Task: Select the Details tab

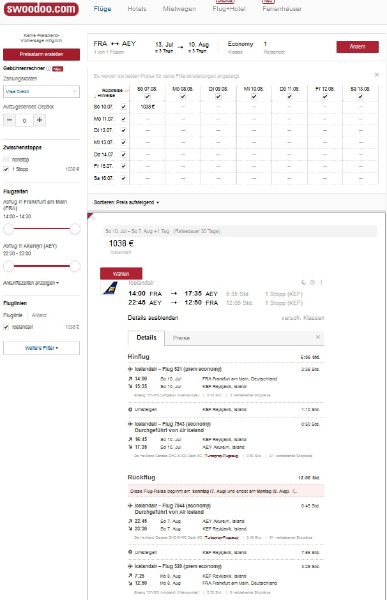Action: (146, 338)
